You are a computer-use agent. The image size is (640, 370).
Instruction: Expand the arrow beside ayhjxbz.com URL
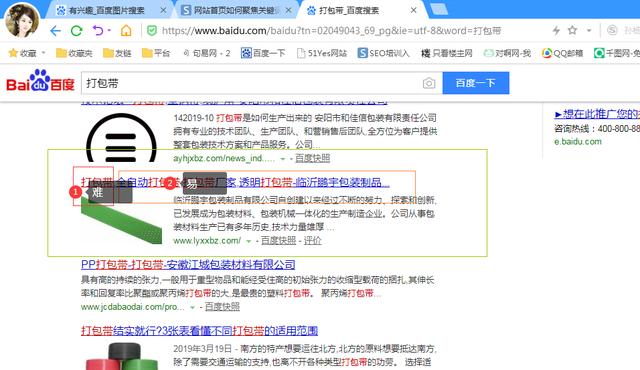tap(282, 159)
